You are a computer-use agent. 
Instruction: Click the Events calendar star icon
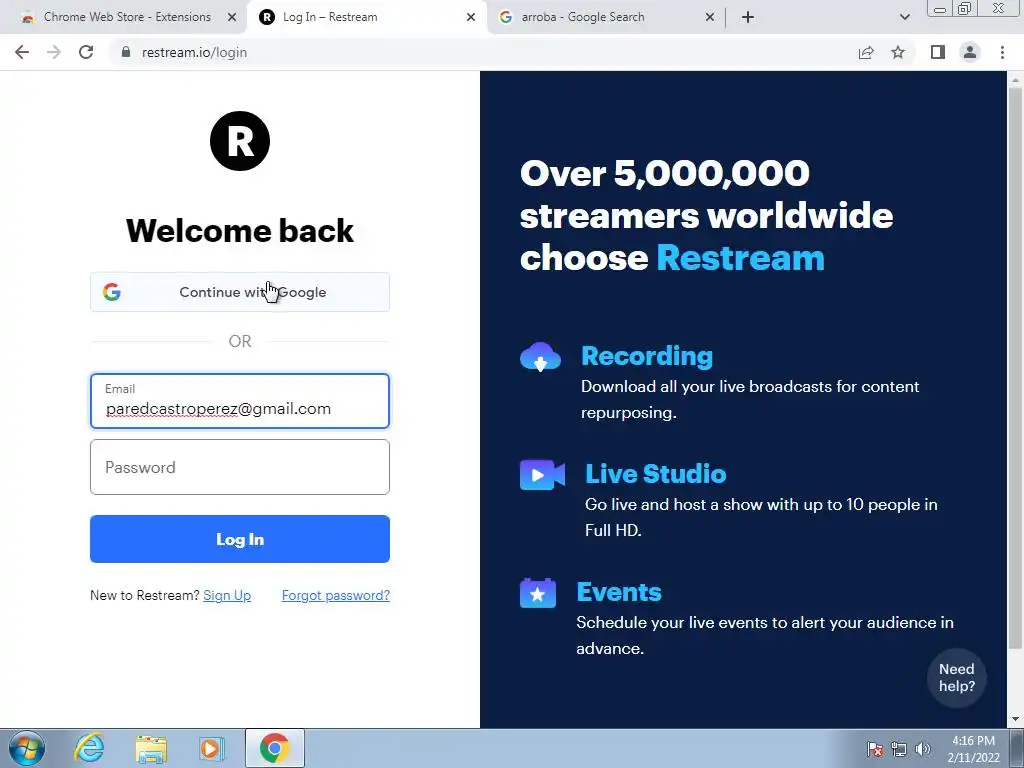pyautogui.click(x=537, y=593)
